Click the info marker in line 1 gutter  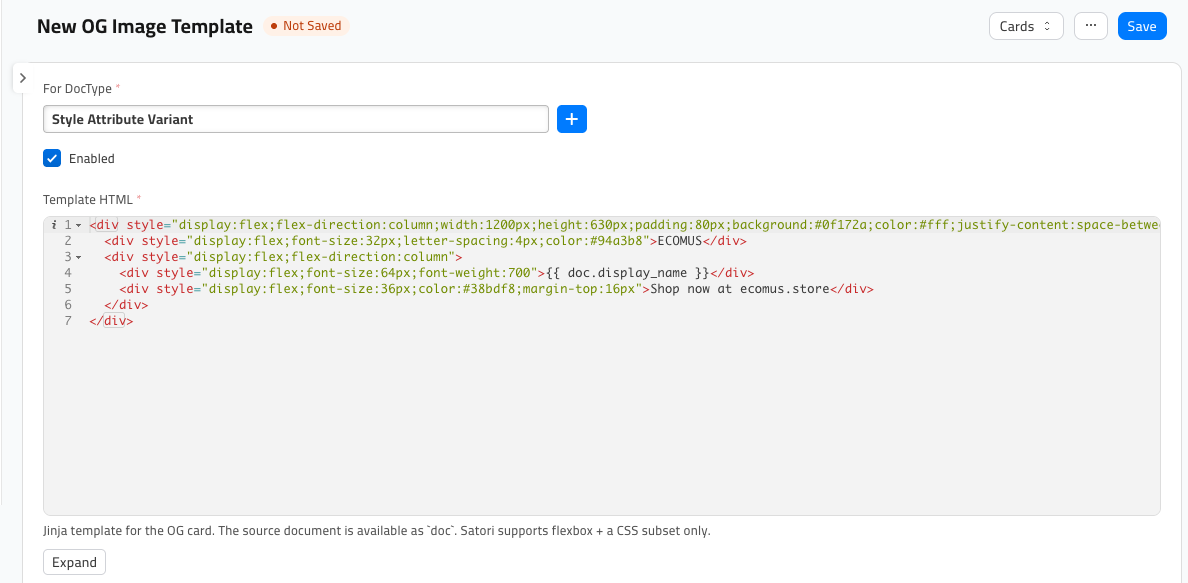[x=55, y=225]
